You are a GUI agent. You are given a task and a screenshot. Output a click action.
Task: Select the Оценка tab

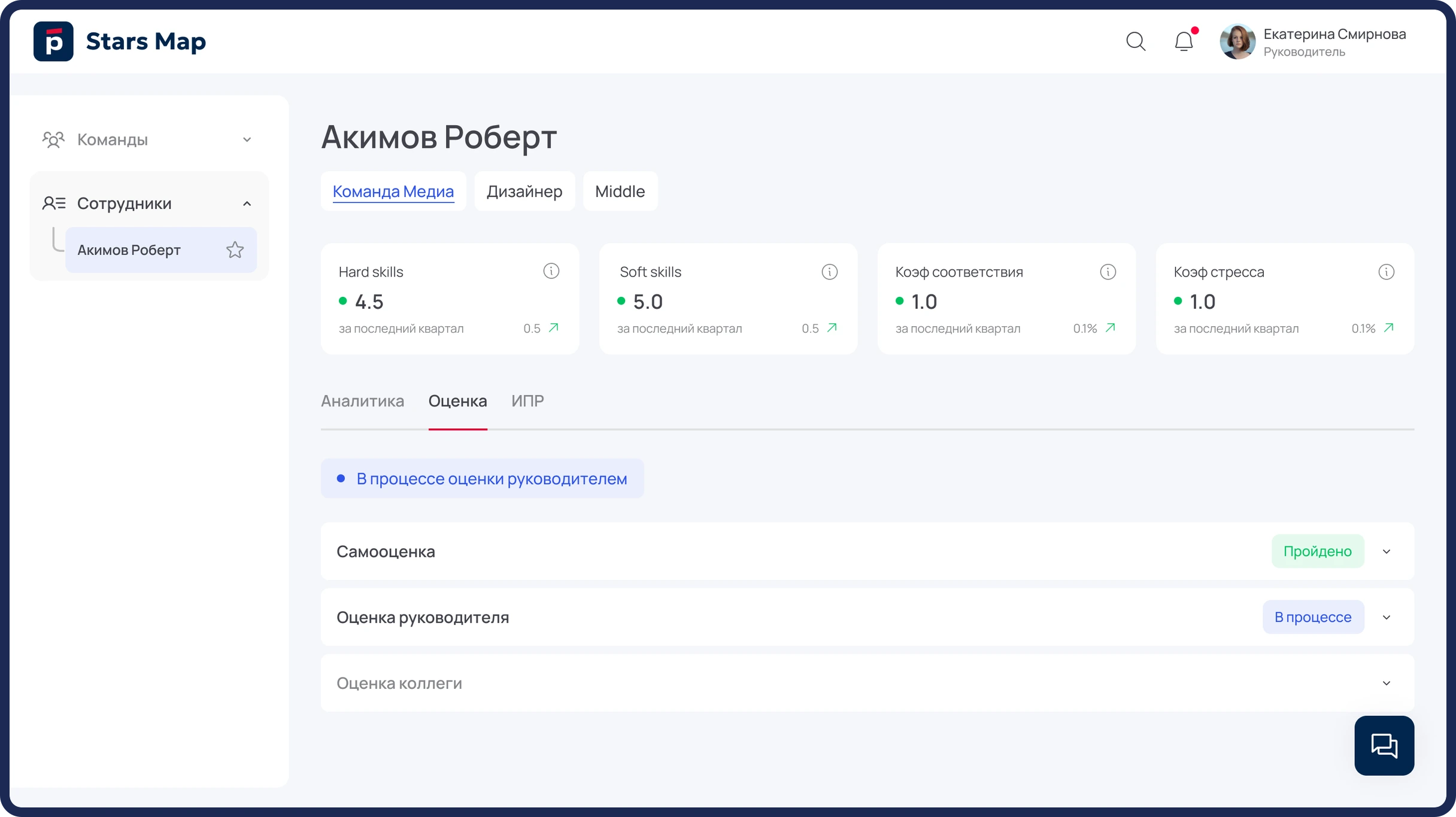point(458,400)
